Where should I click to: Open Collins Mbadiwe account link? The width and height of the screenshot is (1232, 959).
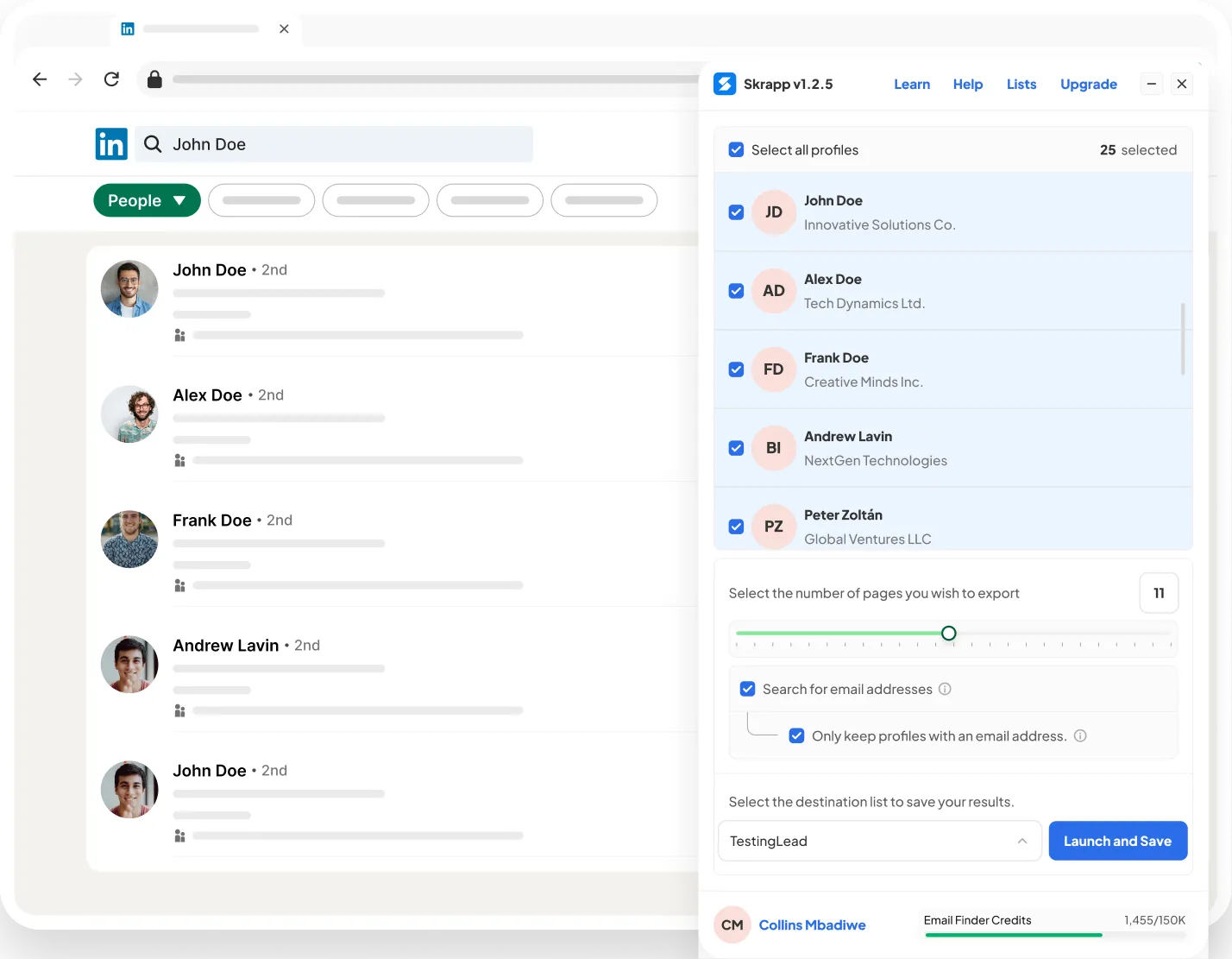tap(812, 924)
